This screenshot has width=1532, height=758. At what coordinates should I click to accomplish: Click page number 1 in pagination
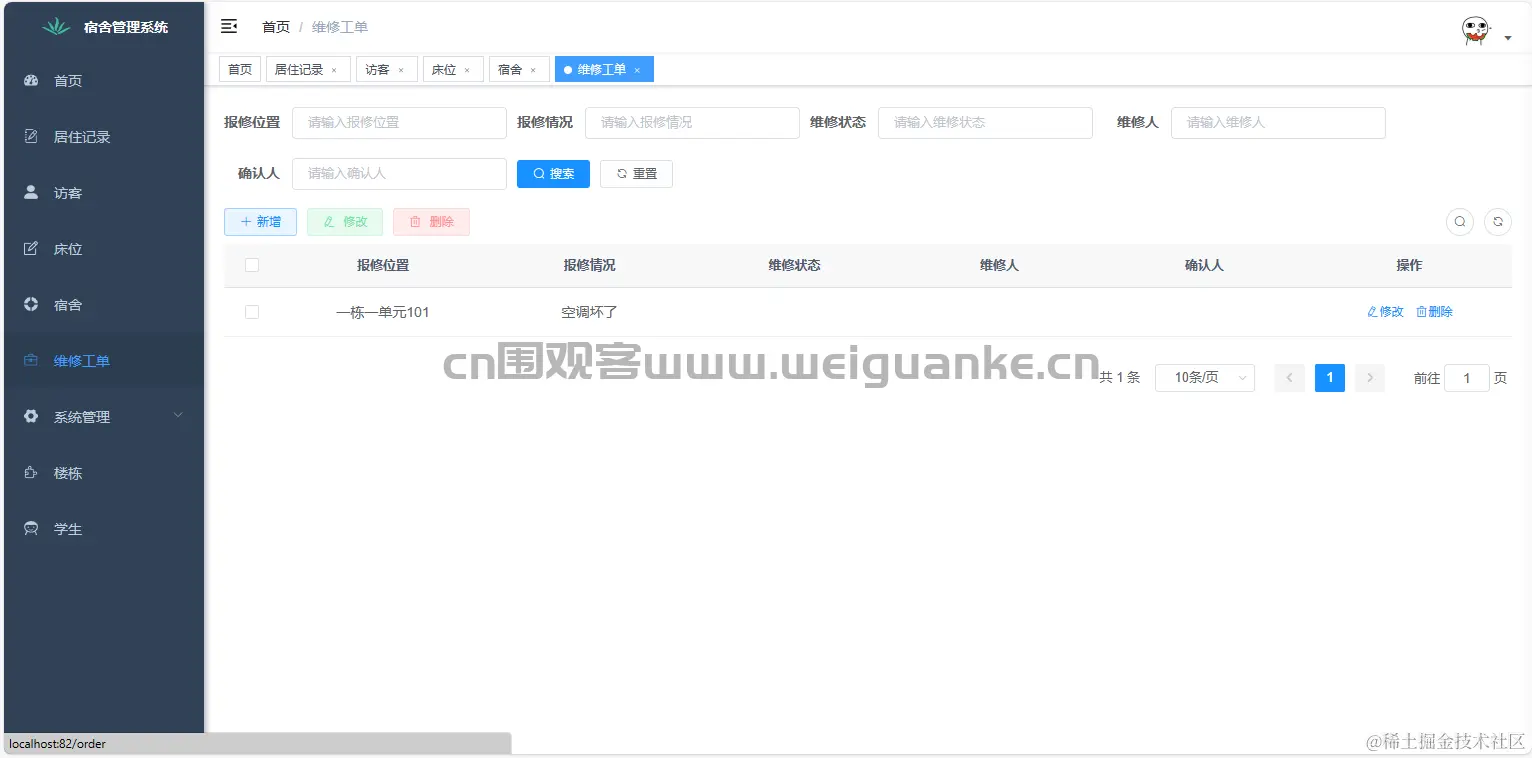tap(1330, 378)
